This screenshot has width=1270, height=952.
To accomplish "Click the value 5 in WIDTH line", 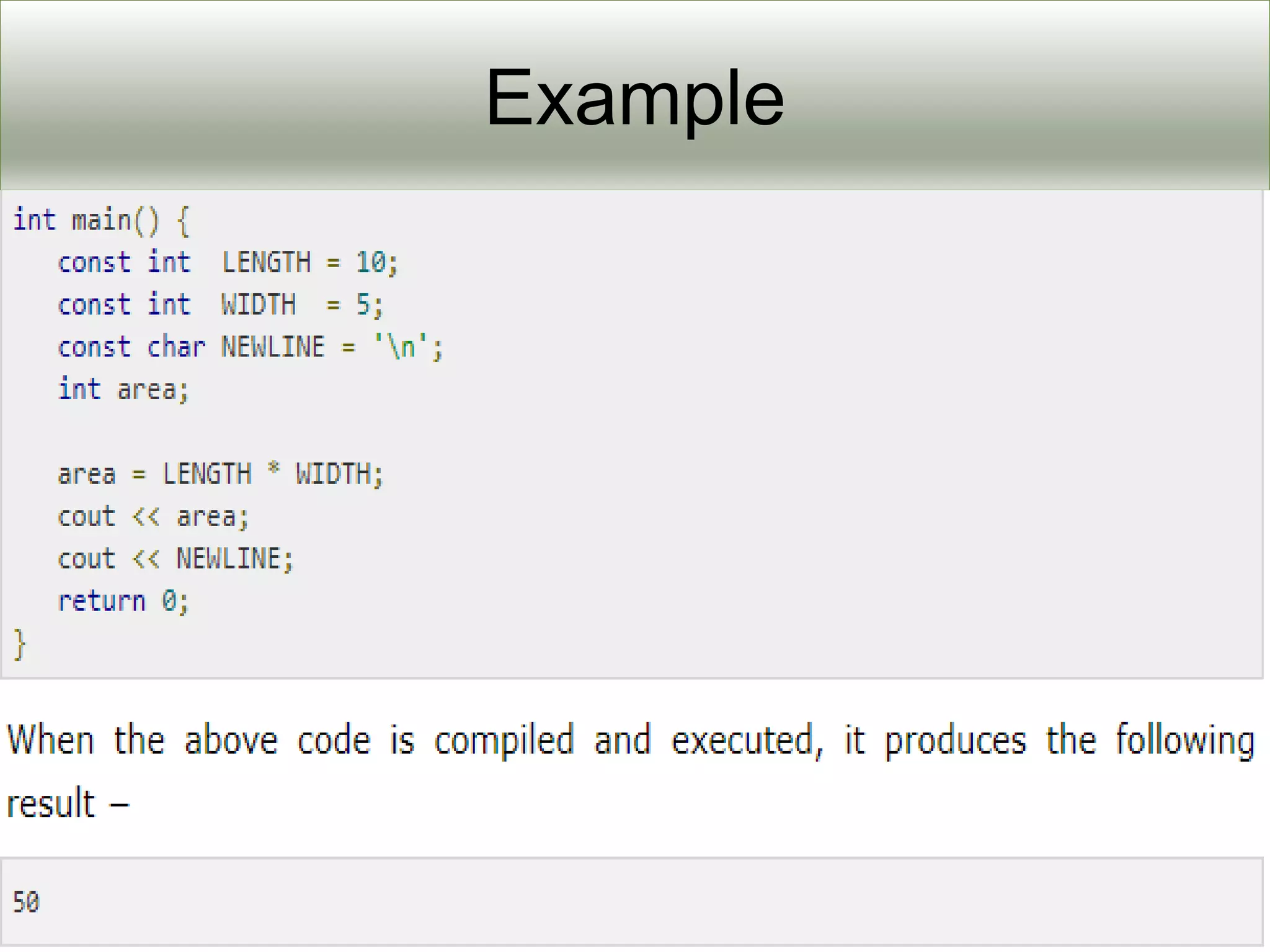I will tap(362, 305).
